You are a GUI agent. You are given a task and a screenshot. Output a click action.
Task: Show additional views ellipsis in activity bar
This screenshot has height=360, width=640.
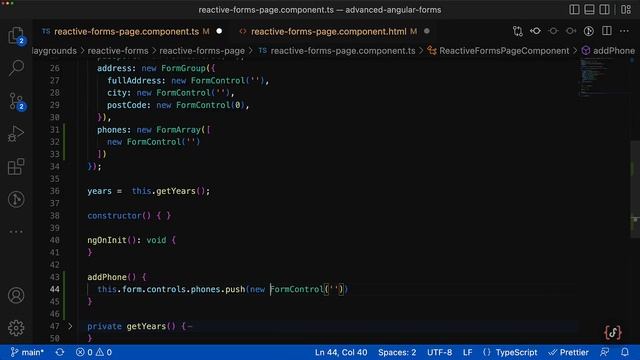point(16,232)
